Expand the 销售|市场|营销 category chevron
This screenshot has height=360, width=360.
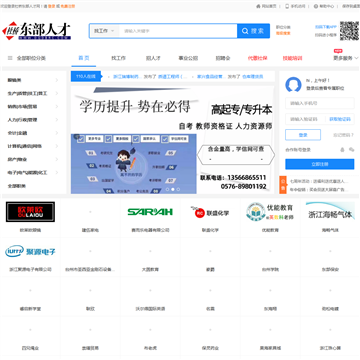(x=57, y=107)
